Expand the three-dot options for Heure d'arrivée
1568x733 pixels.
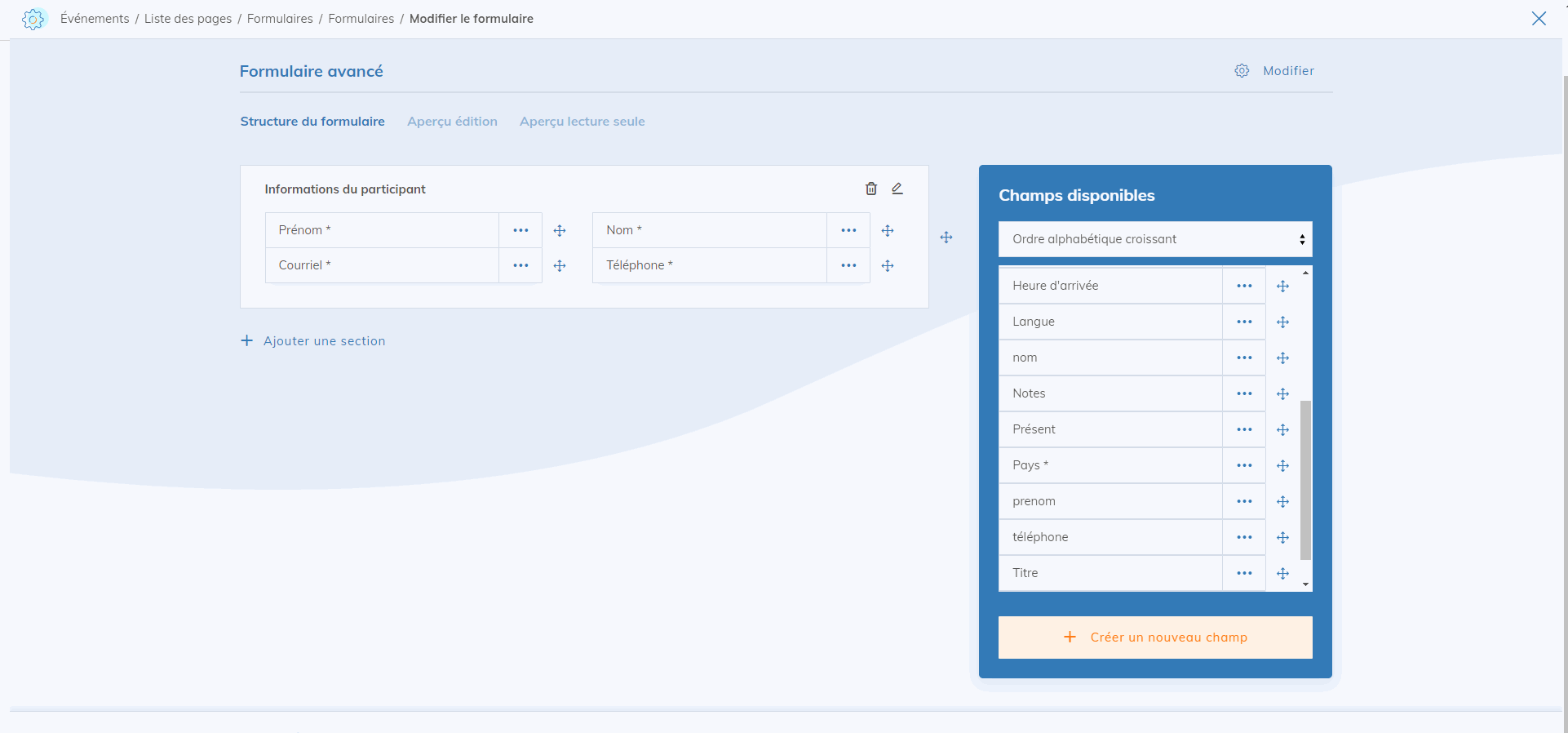point(1243,286)
